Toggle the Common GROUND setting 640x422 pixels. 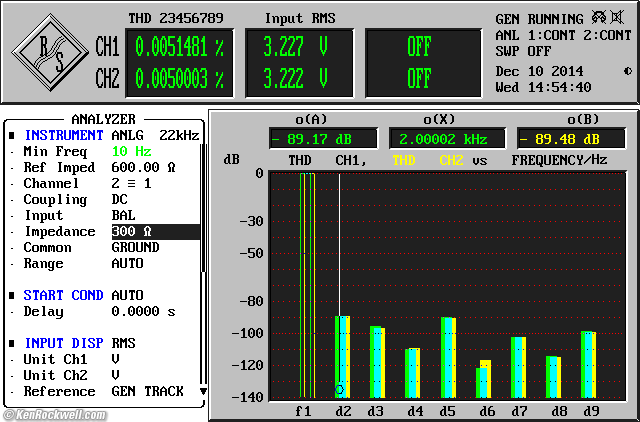(135, 247)
